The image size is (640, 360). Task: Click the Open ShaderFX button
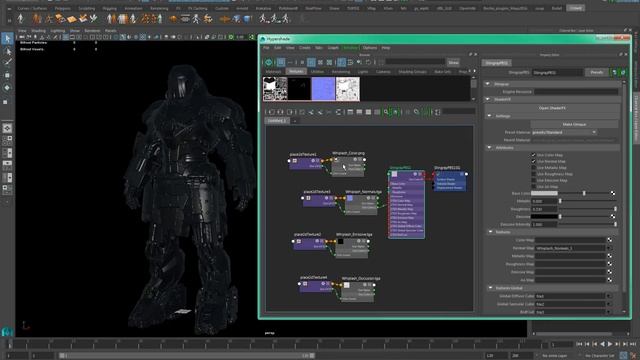coord(552,108)
